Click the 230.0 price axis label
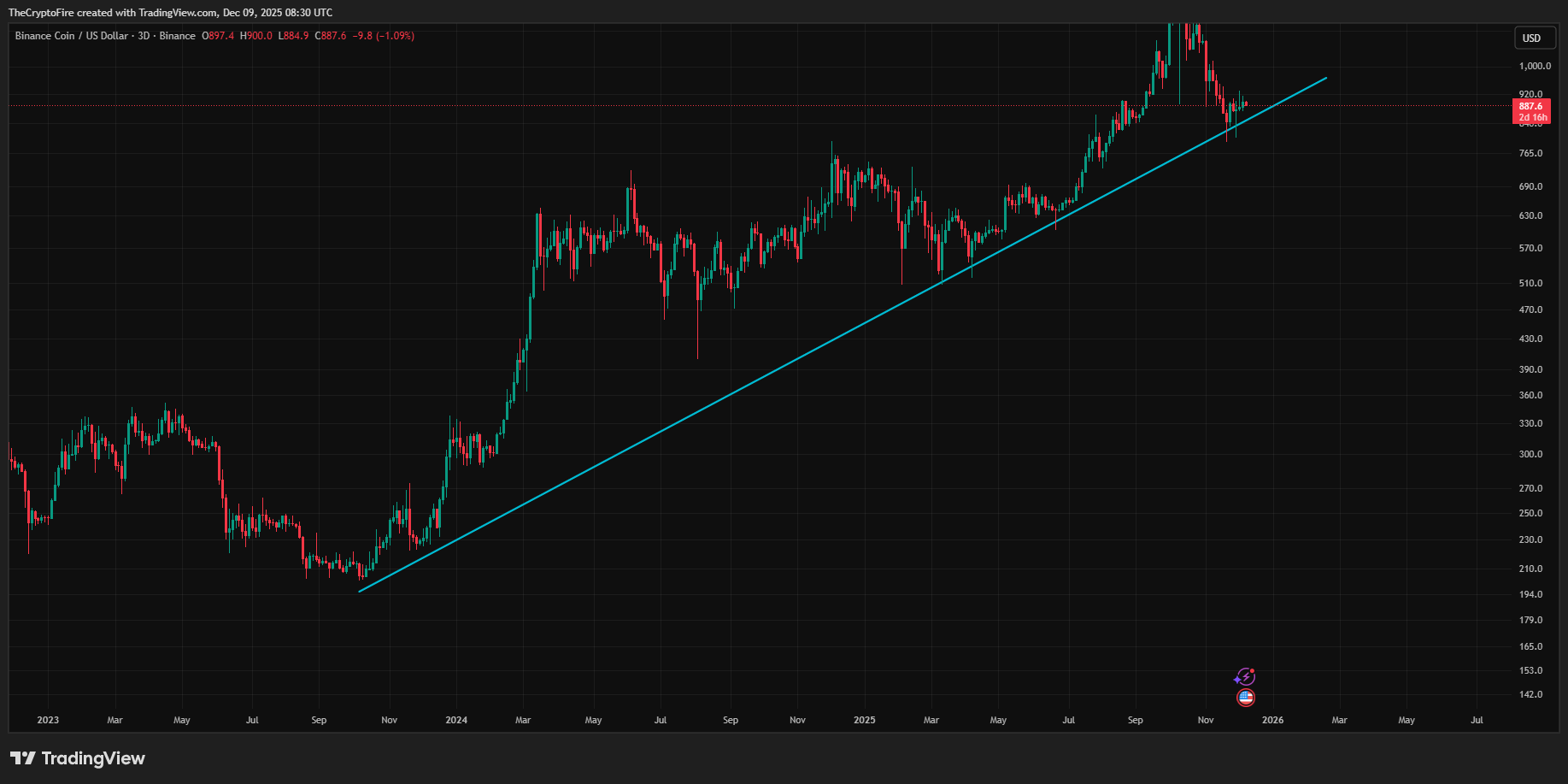Image resolution: width=1568 pixels, height=784 pixels. click(x=1531, y=539)
